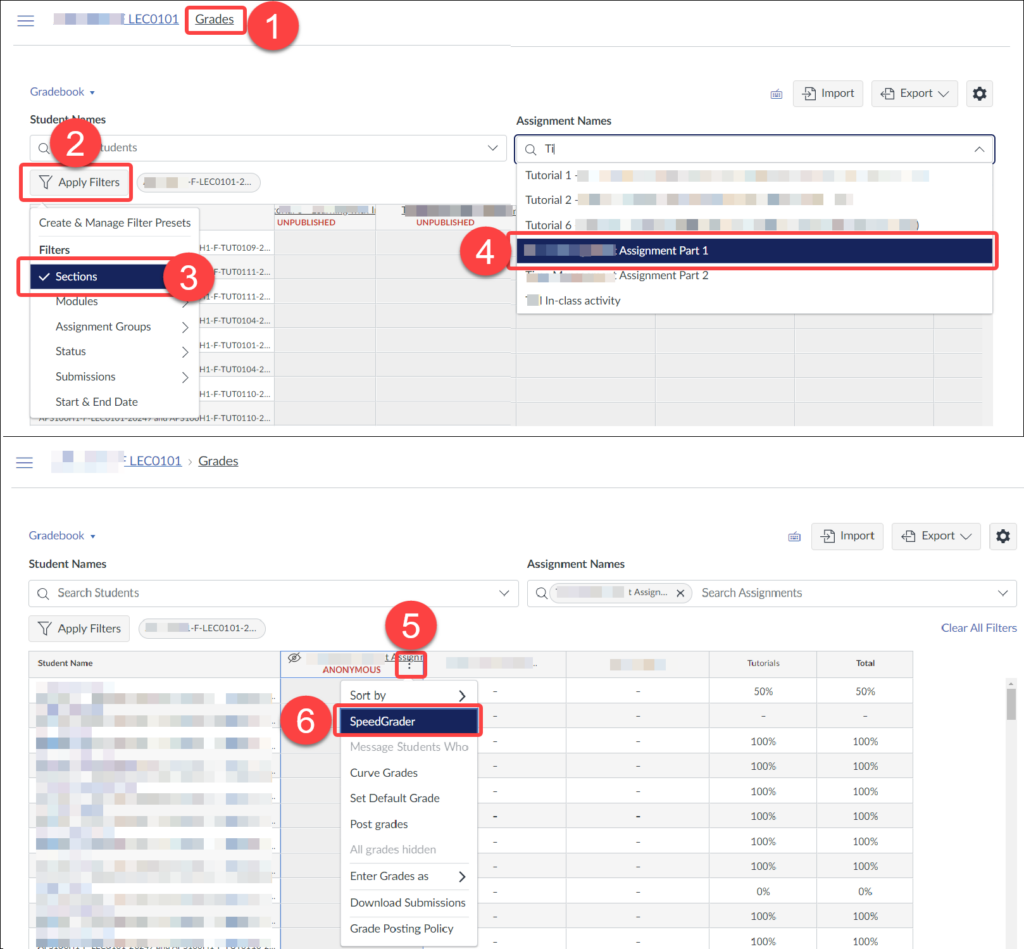Click the Total column header
1024x949 pixels.
865,664
